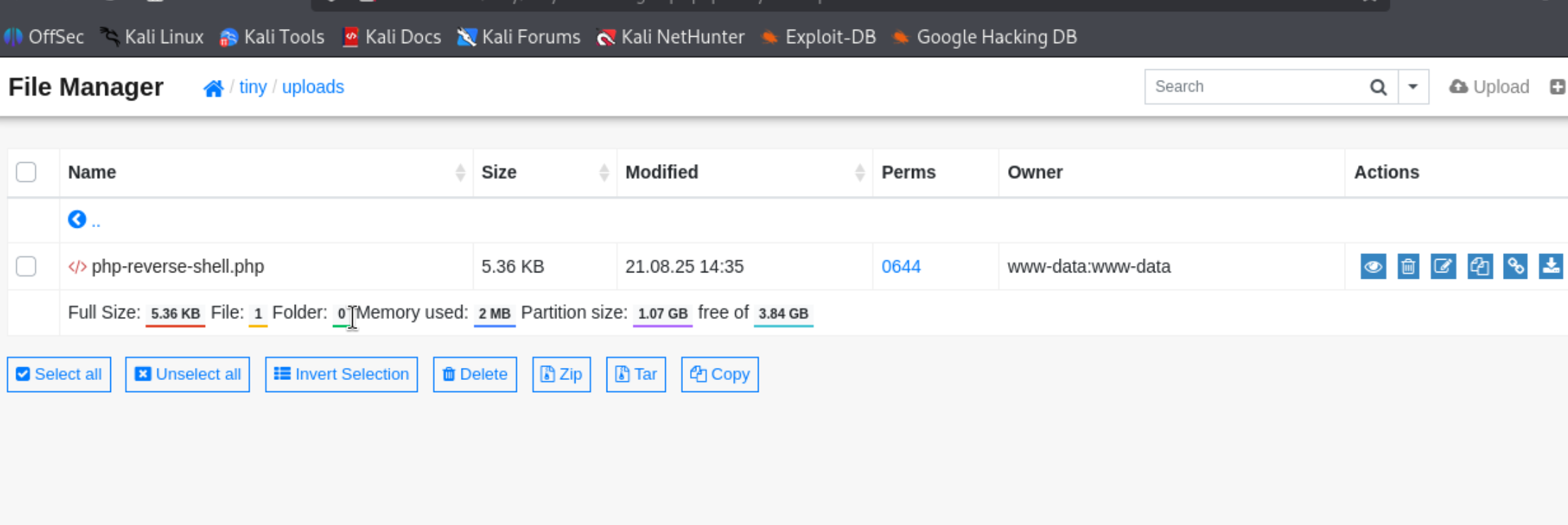Click the bottom Delete button
This screenshot has height=525, width=1568.
[475, 374]
